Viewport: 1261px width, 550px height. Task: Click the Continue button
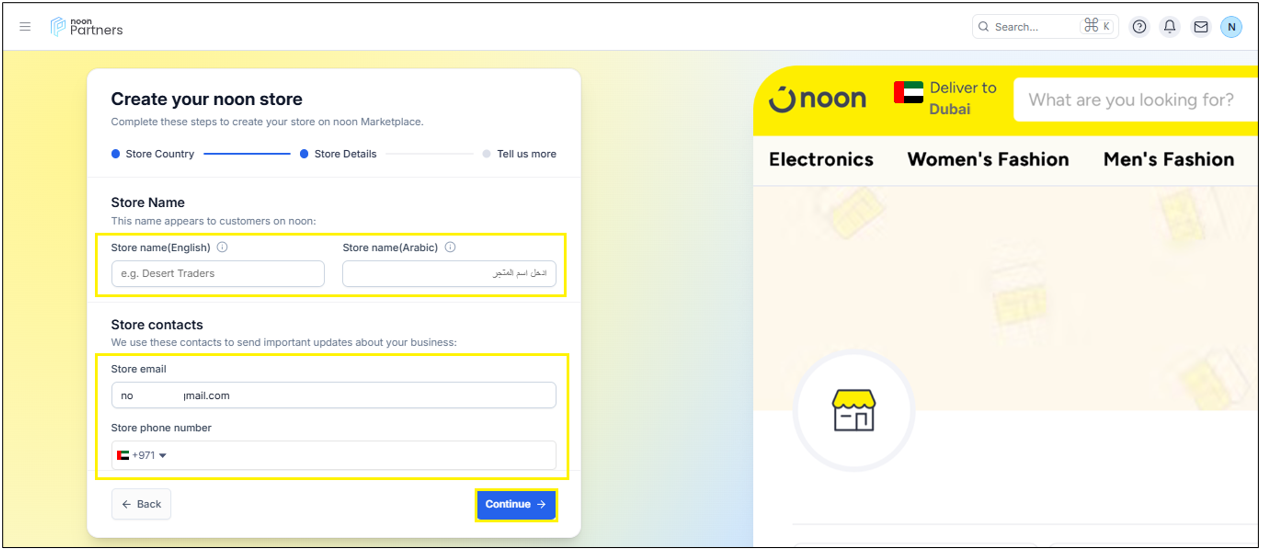click(x=515, y=504)
